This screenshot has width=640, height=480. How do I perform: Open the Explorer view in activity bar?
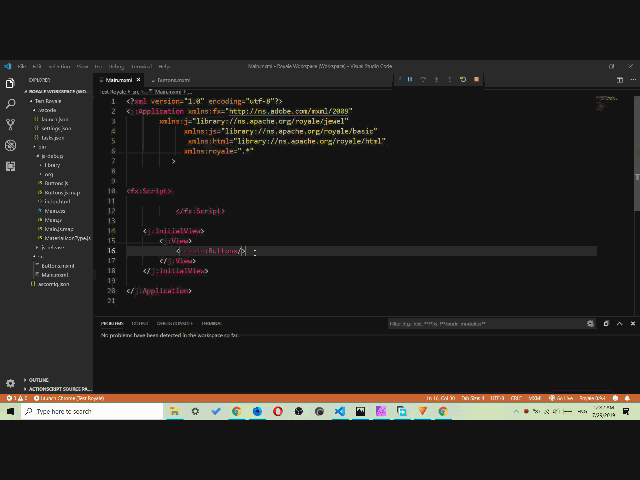click(x=10, y=84)
